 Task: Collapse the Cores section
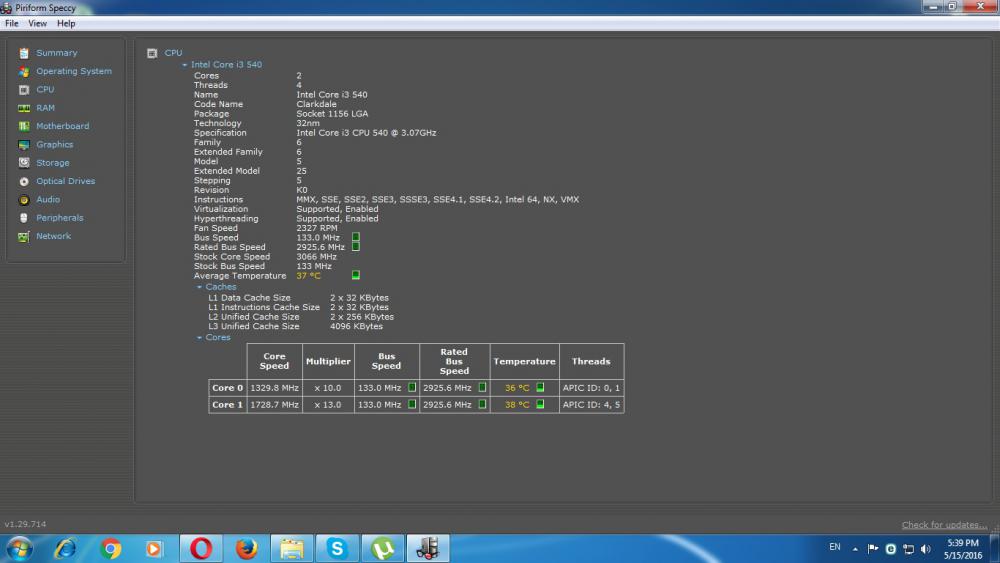point(200,338)
